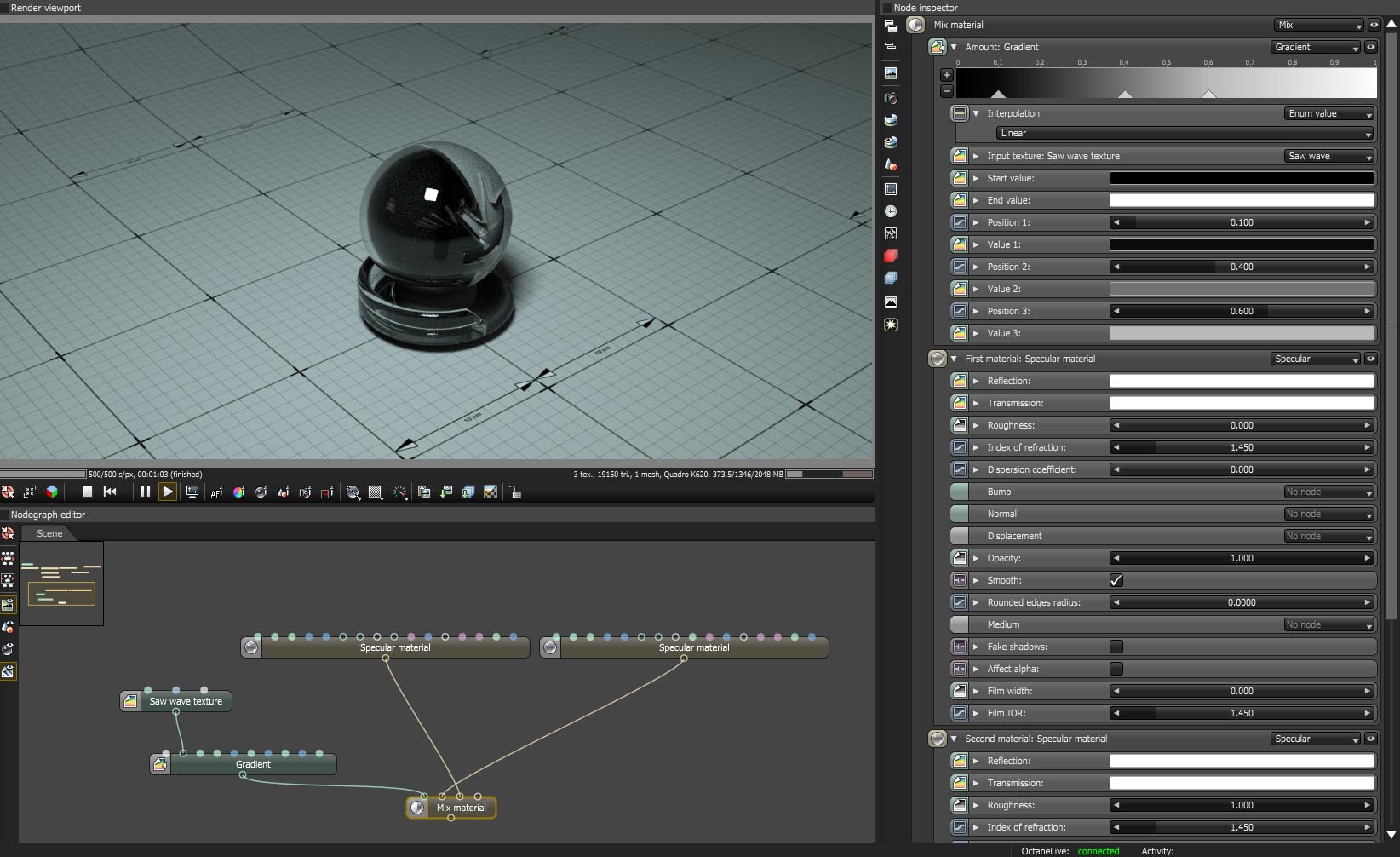
Task: Click the recenter icon in Nodegraph editor
Action: (8, 533)
